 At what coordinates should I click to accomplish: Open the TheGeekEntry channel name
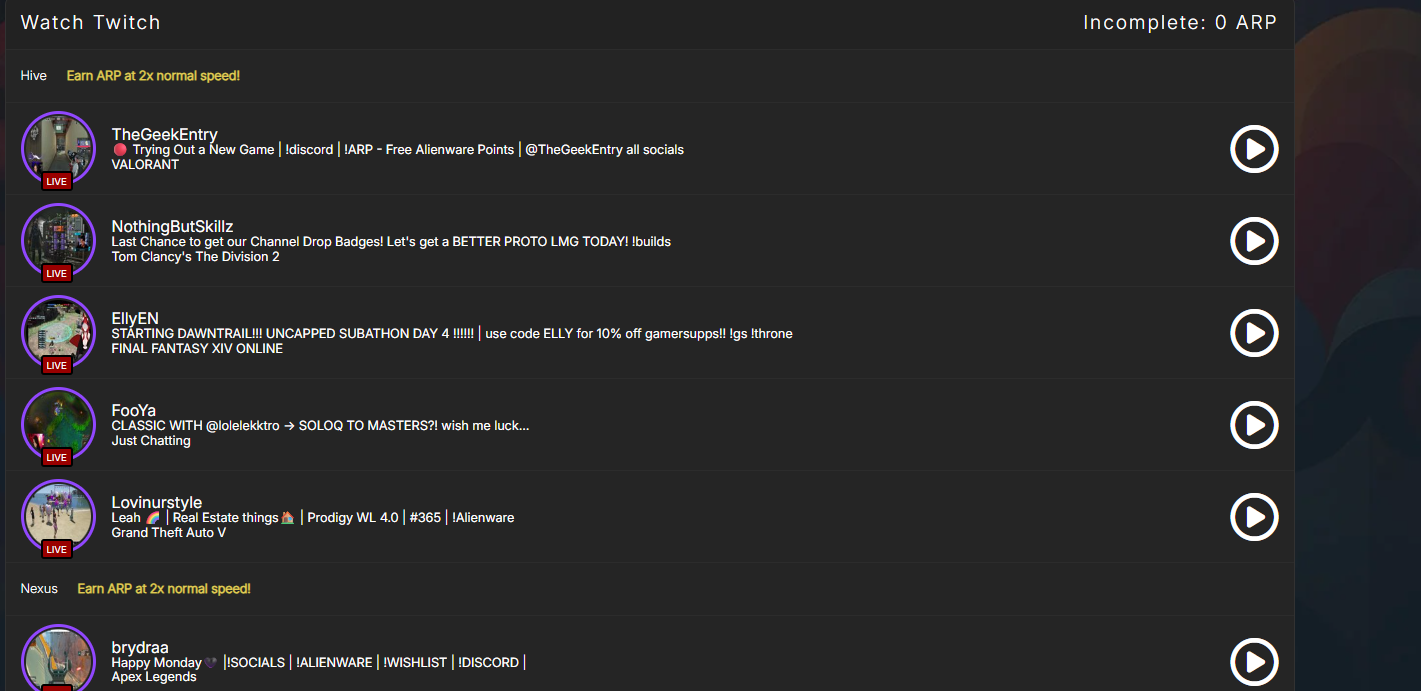pyautogui.click(x=164, y=134)
